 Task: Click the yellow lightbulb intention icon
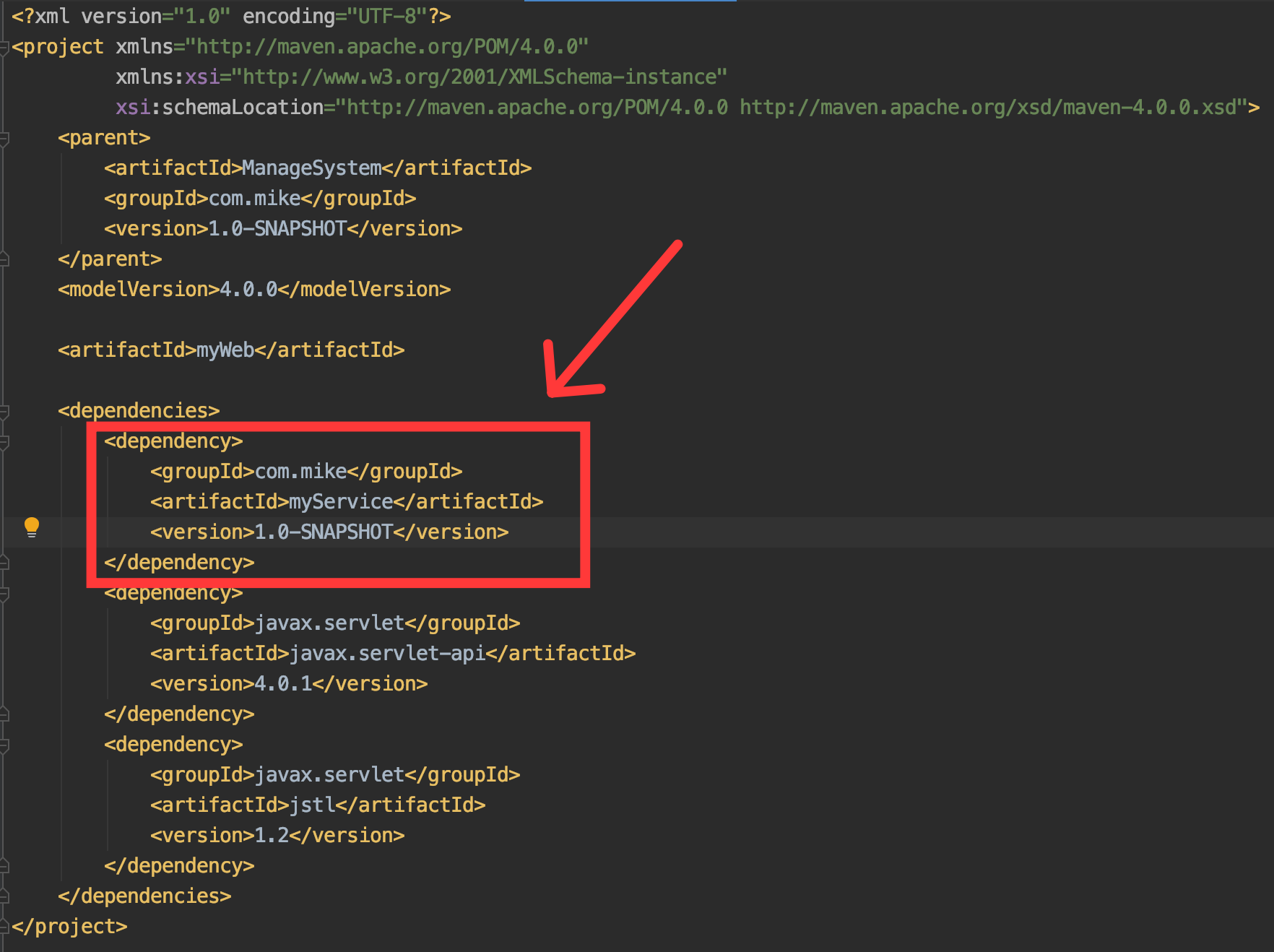coord(32,527)
